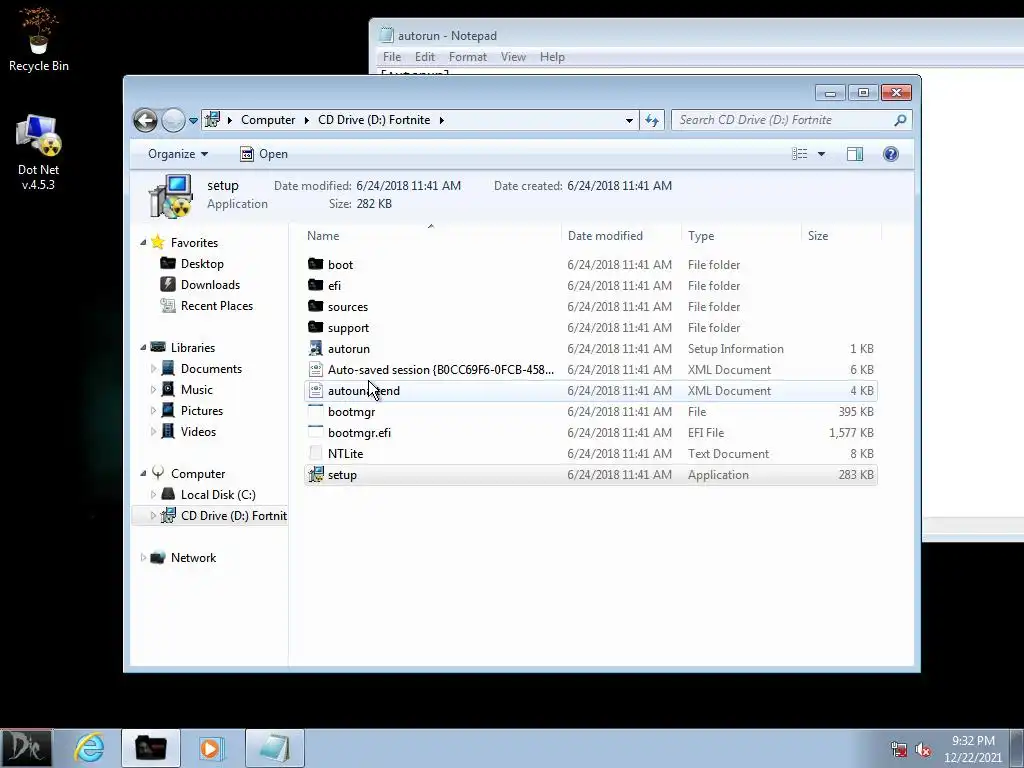The image size is (1024, 768).
Task: Select the support folder icon
Action: (315, 327)
